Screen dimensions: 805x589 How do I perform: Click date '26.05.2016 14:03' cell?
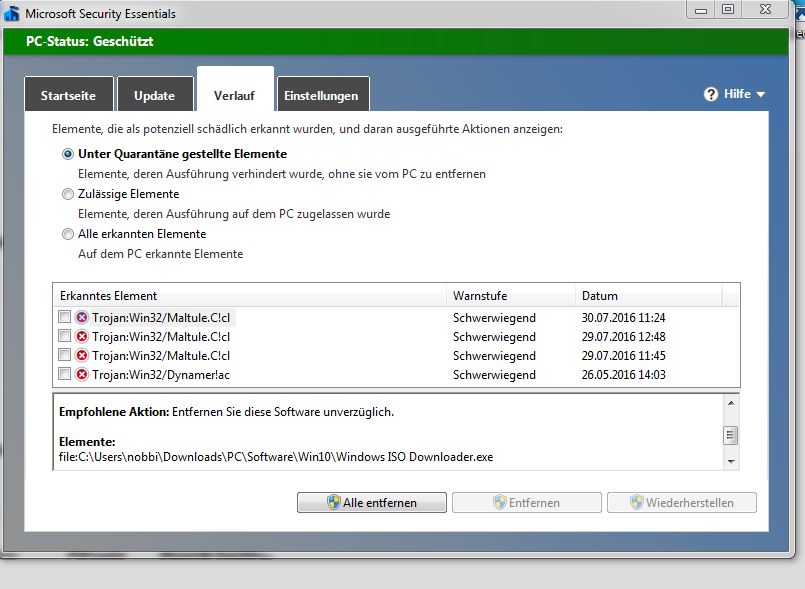click(623, 375)
